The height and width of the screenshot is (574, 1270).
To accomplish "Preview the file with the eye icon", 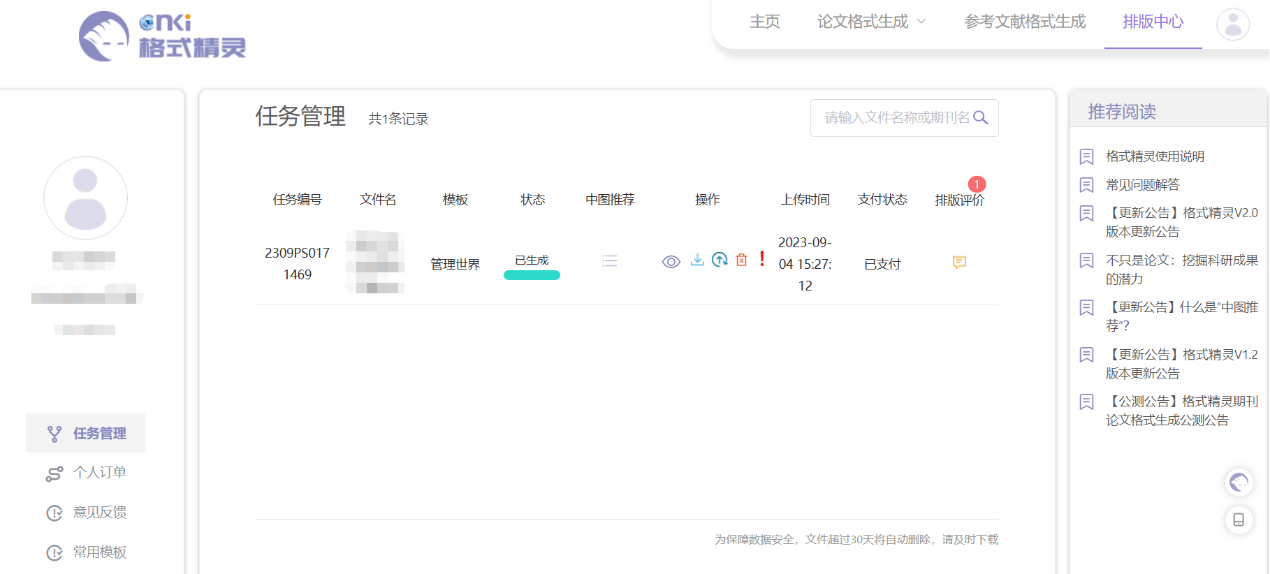I will coord(671,262).
